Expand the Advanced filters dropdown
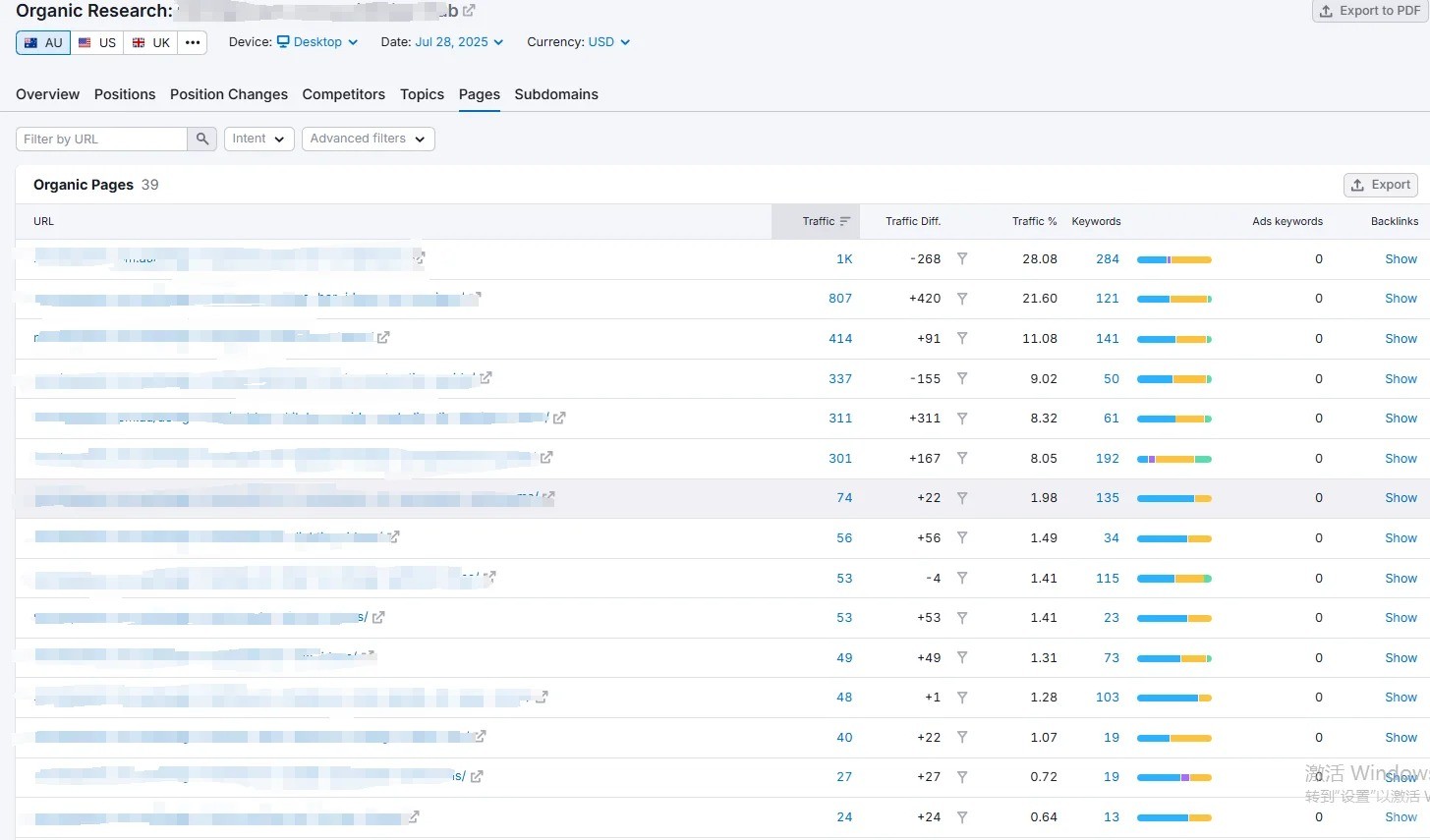Viewport: 1430px width, 840px height. coord(369,139)
